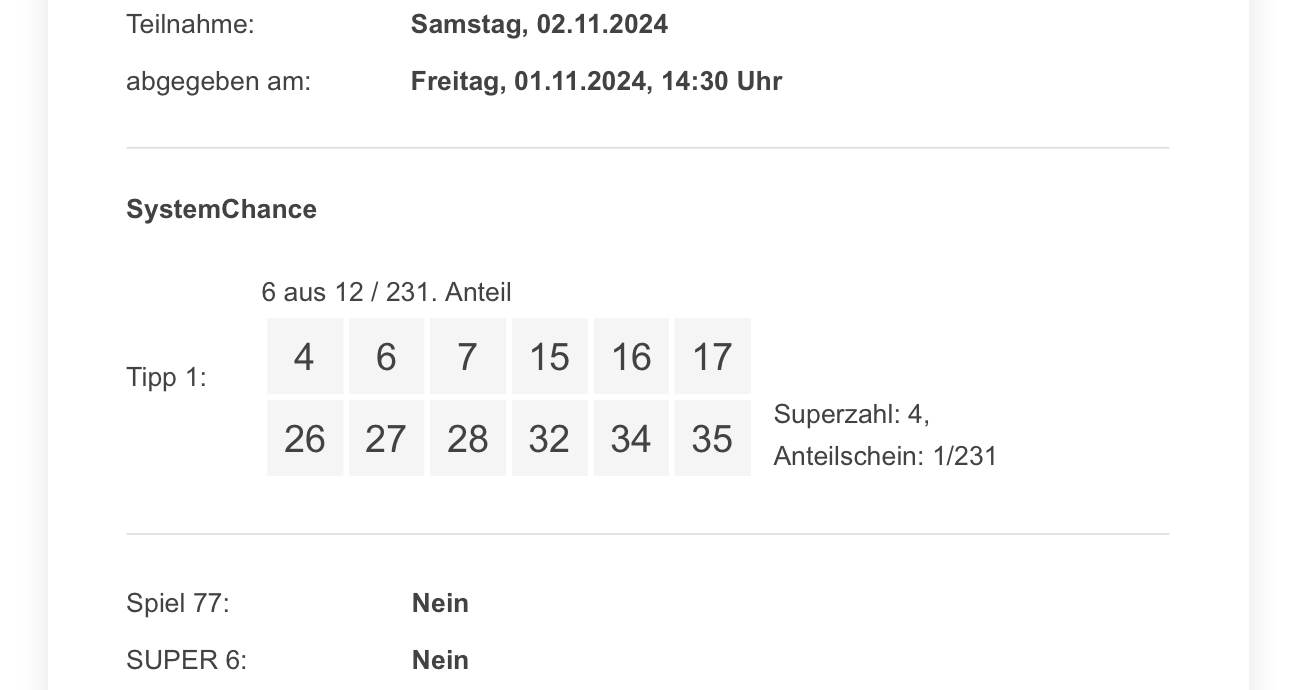Click the abgegeben am timestamp value
1297x690 pixels.
point(596,81)
